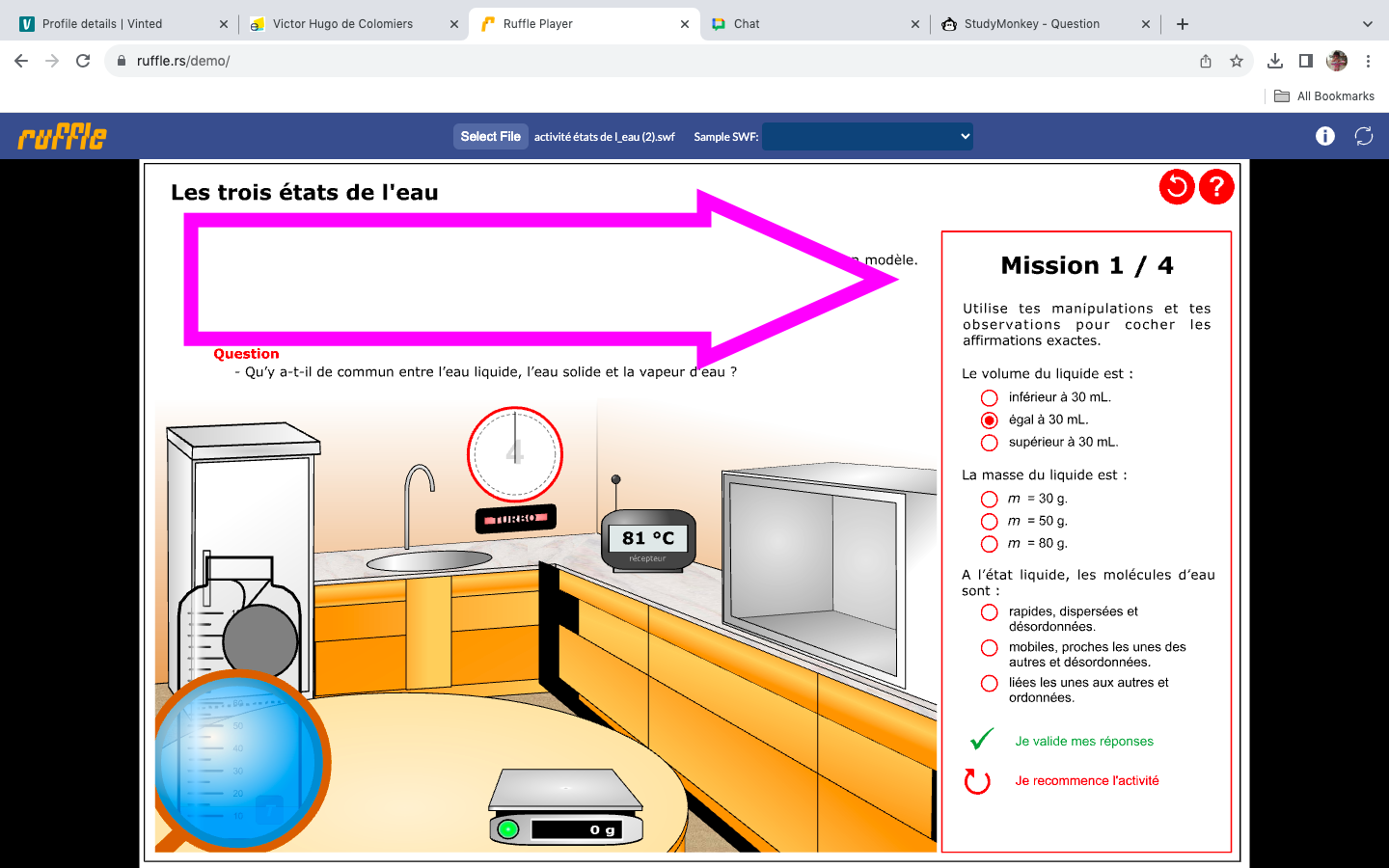Viewport: 1389px width, 868px height.
Task: Click the 81 °C thermometer receiver
Action: (x=648, y=542)
